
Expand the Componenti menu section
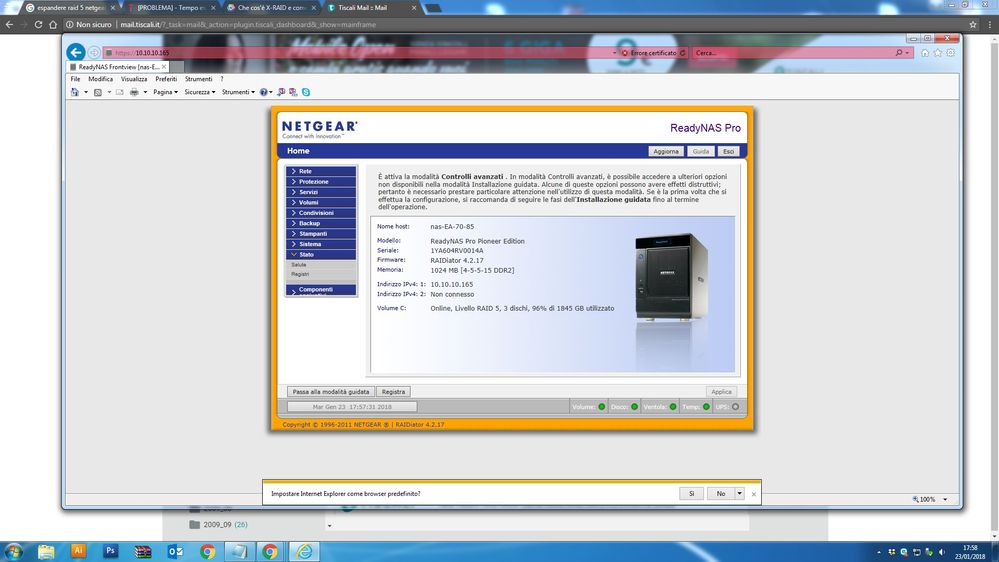pos(321,290)
